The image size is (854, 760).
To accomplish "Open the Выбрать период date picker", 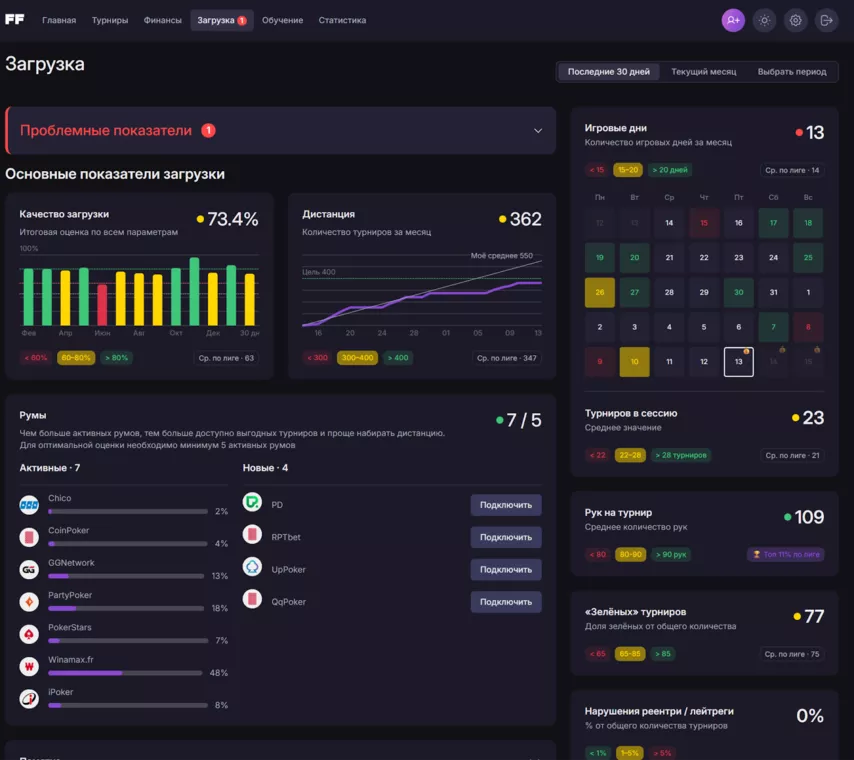I will 792,72.
